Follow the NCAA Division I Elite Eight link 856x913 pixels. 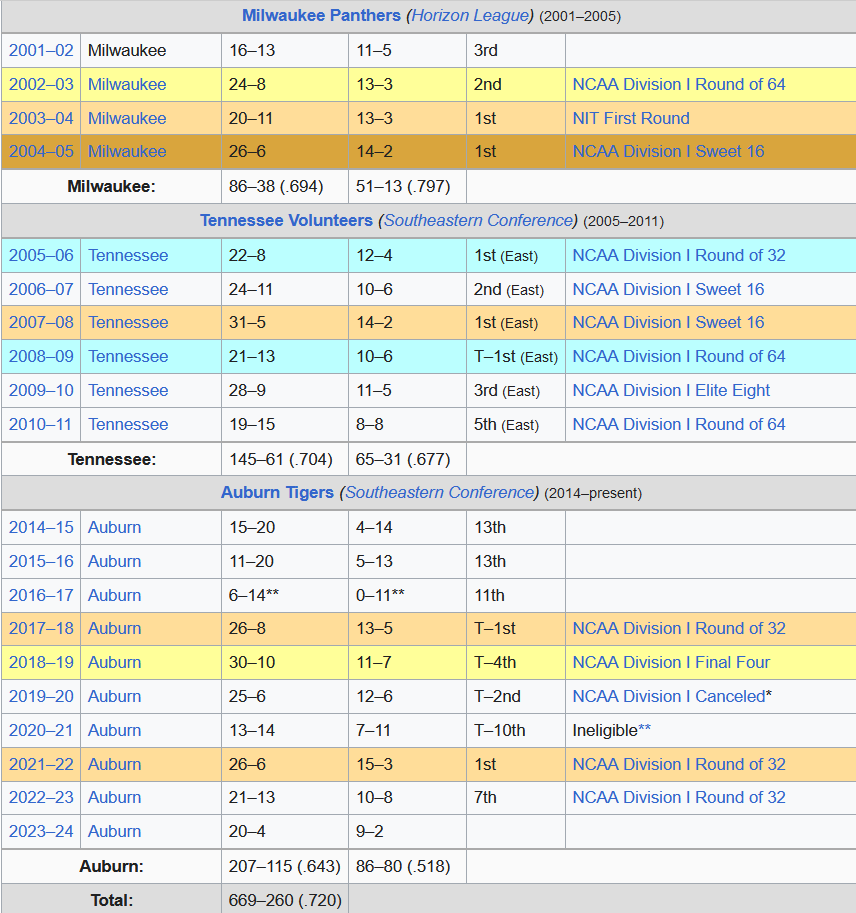pyautogui.click(x=671, y=391)
